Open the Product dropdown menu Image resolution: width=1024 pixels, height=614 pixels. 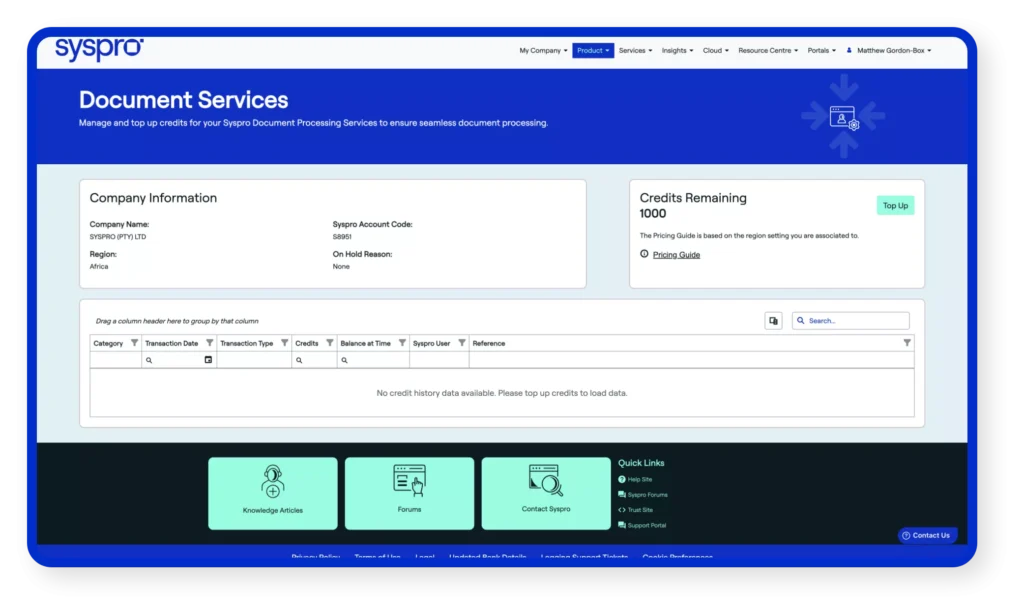[593, 50]
